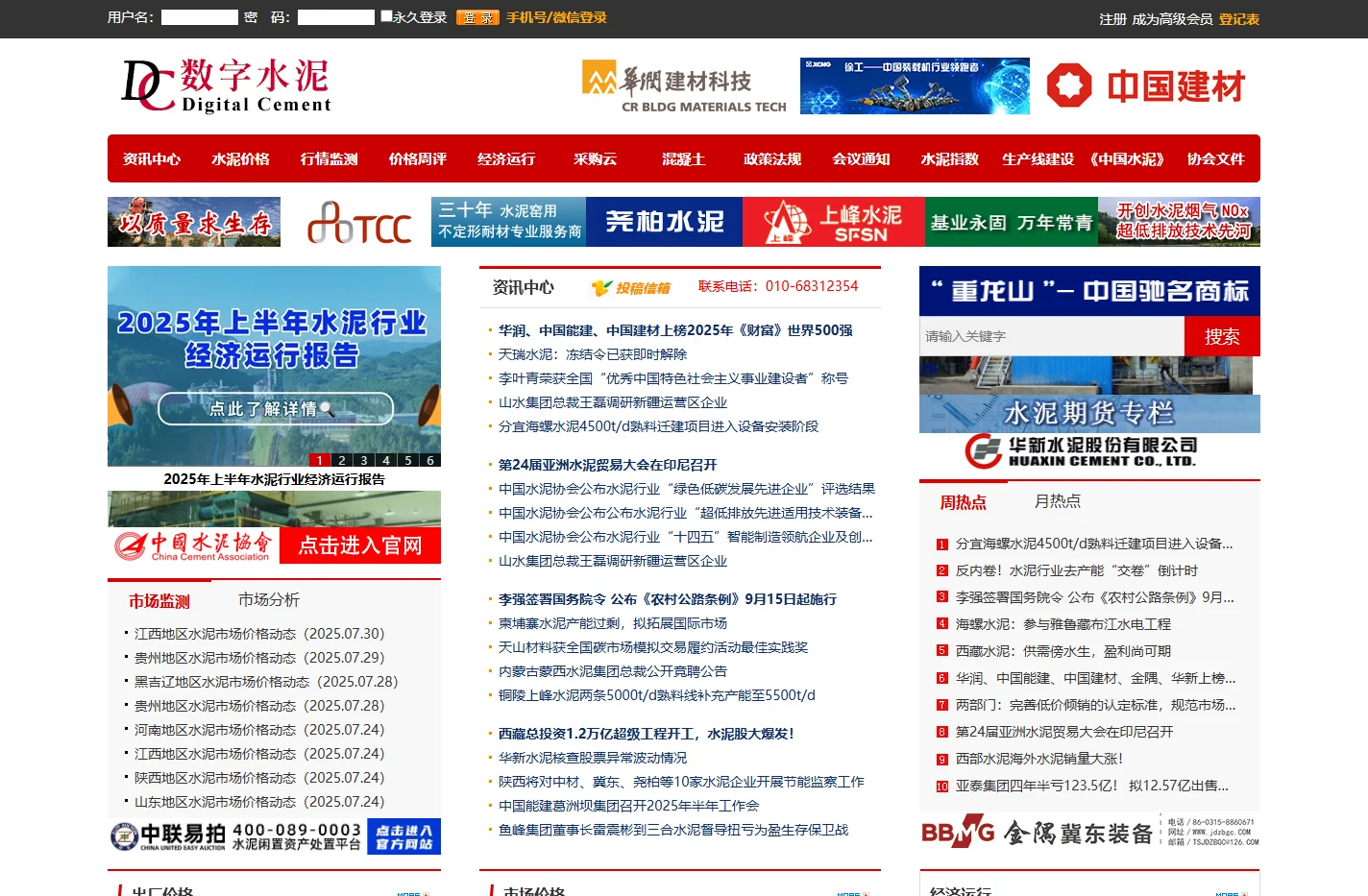Screen dimensions: 1368x896
Task: Click the 尧柏水泥 banner
Action: [664, 222]
